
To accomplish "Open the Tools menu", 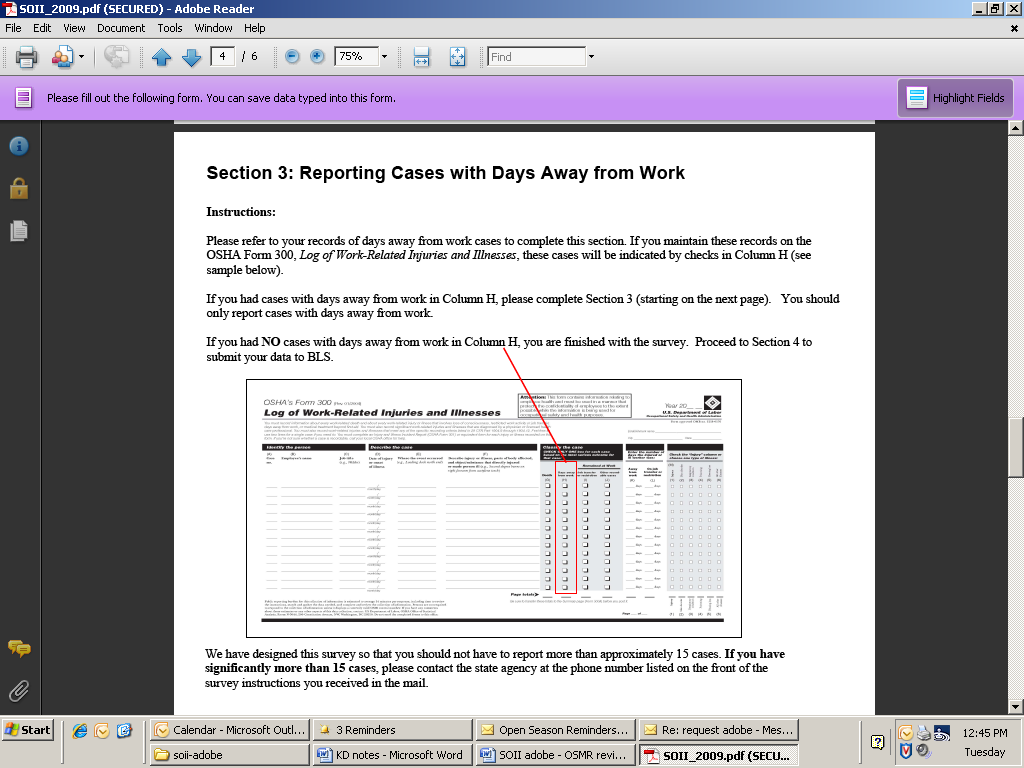I will [170, 28].
